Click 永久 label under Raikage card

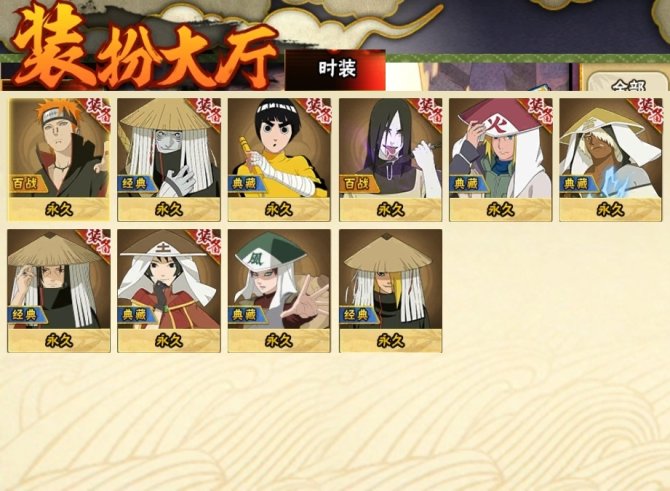point(611,210)
